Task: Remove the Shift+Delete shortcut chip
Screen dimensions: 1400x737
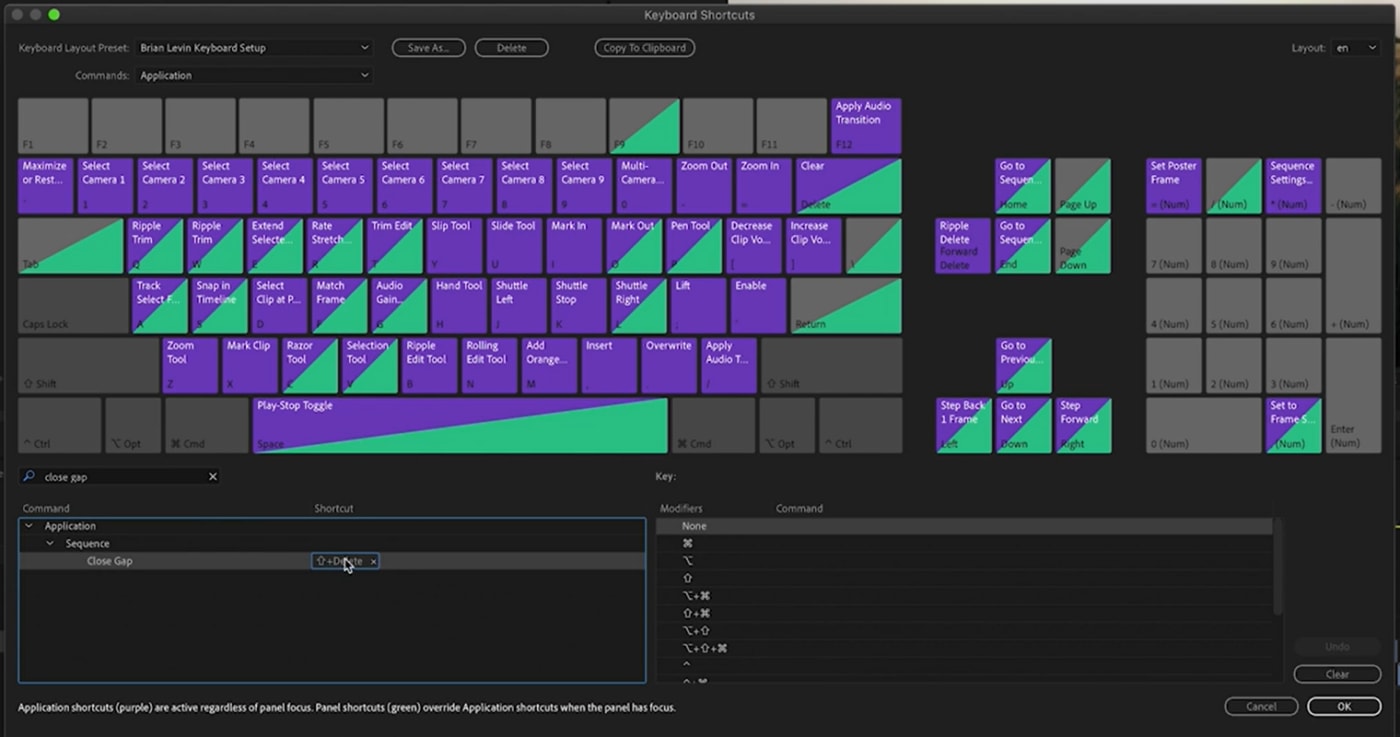Action: 372,561
